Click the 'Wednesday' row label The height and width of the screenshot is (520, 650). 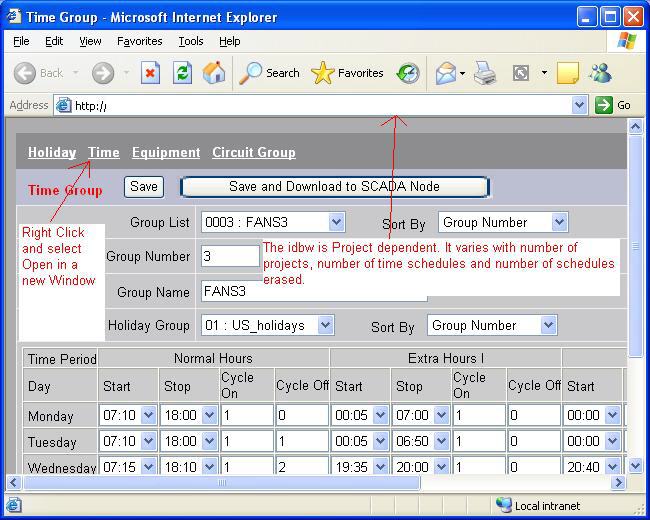(x=62, y=467)
